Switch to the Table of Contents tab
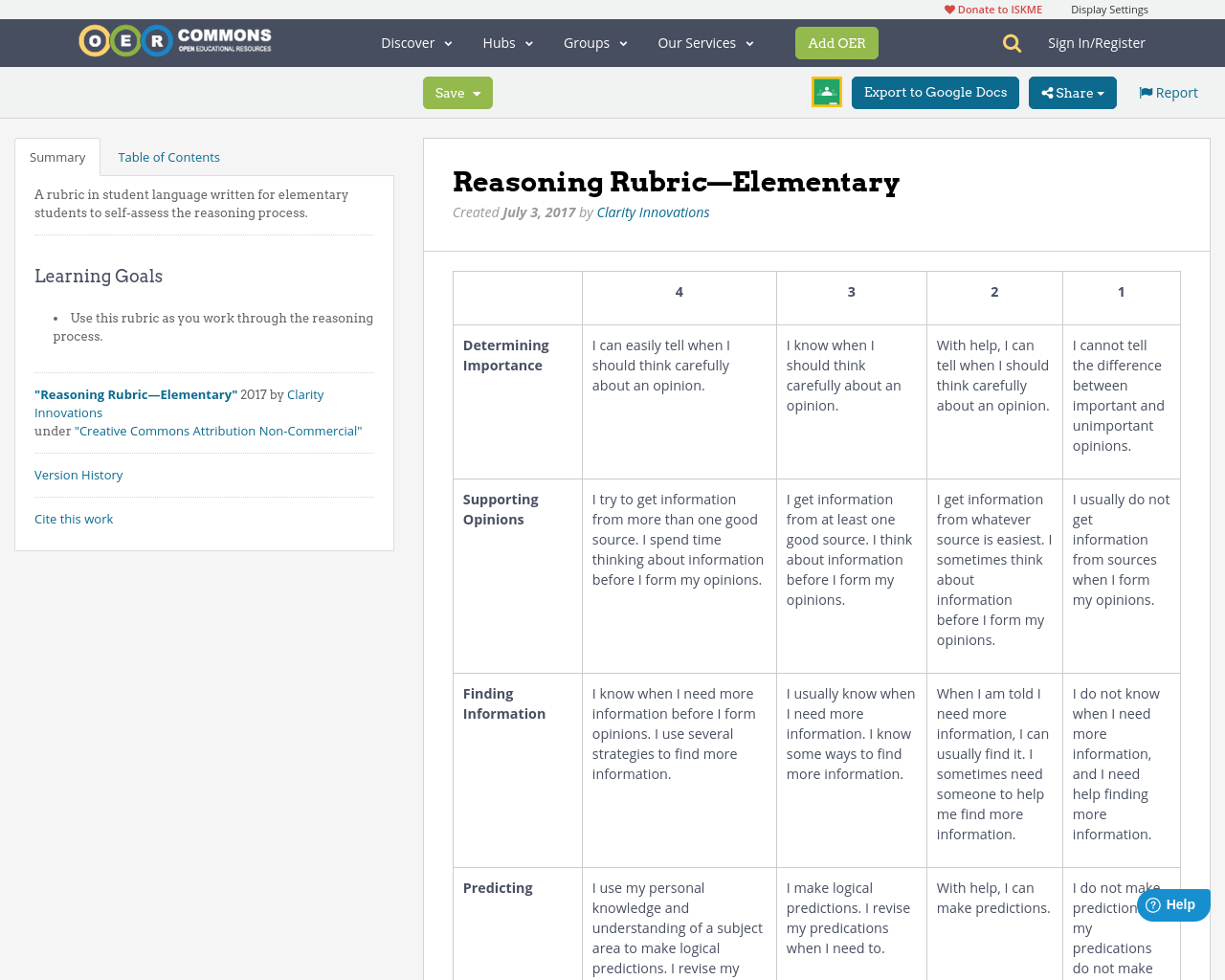 coord(168,157)
